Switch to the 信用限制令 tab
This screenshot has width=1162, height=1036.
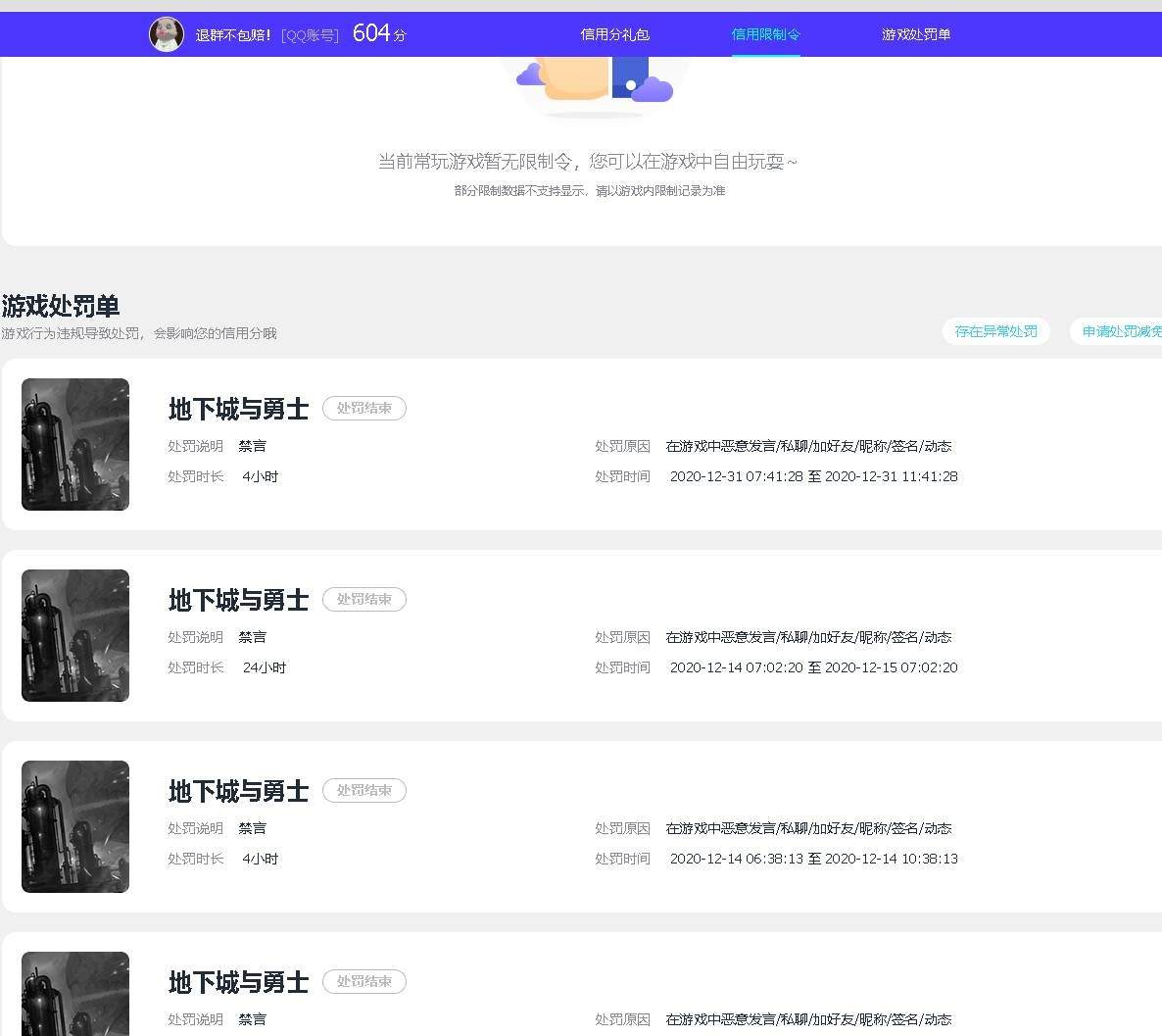(765, 34)
